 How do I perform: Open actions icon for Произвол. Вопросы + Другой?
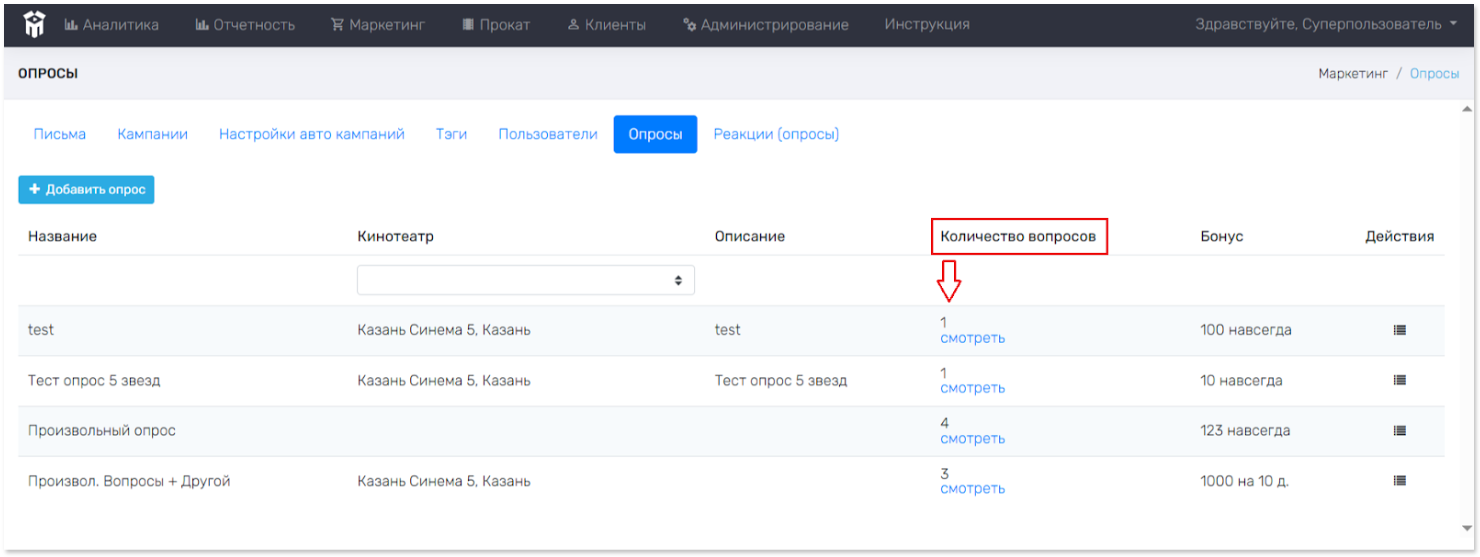click(x=1399, y=481)
